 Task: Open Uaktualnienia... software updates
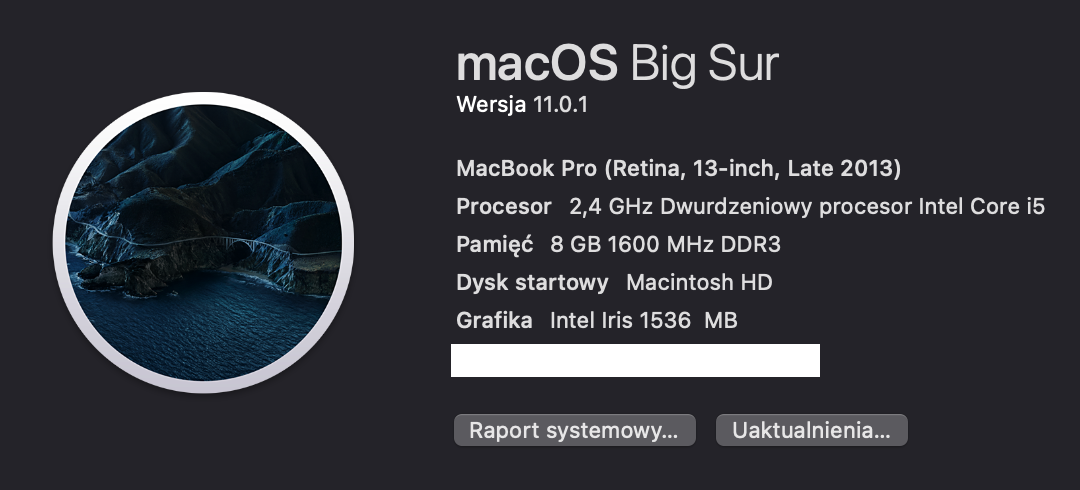tap(811, 430)
